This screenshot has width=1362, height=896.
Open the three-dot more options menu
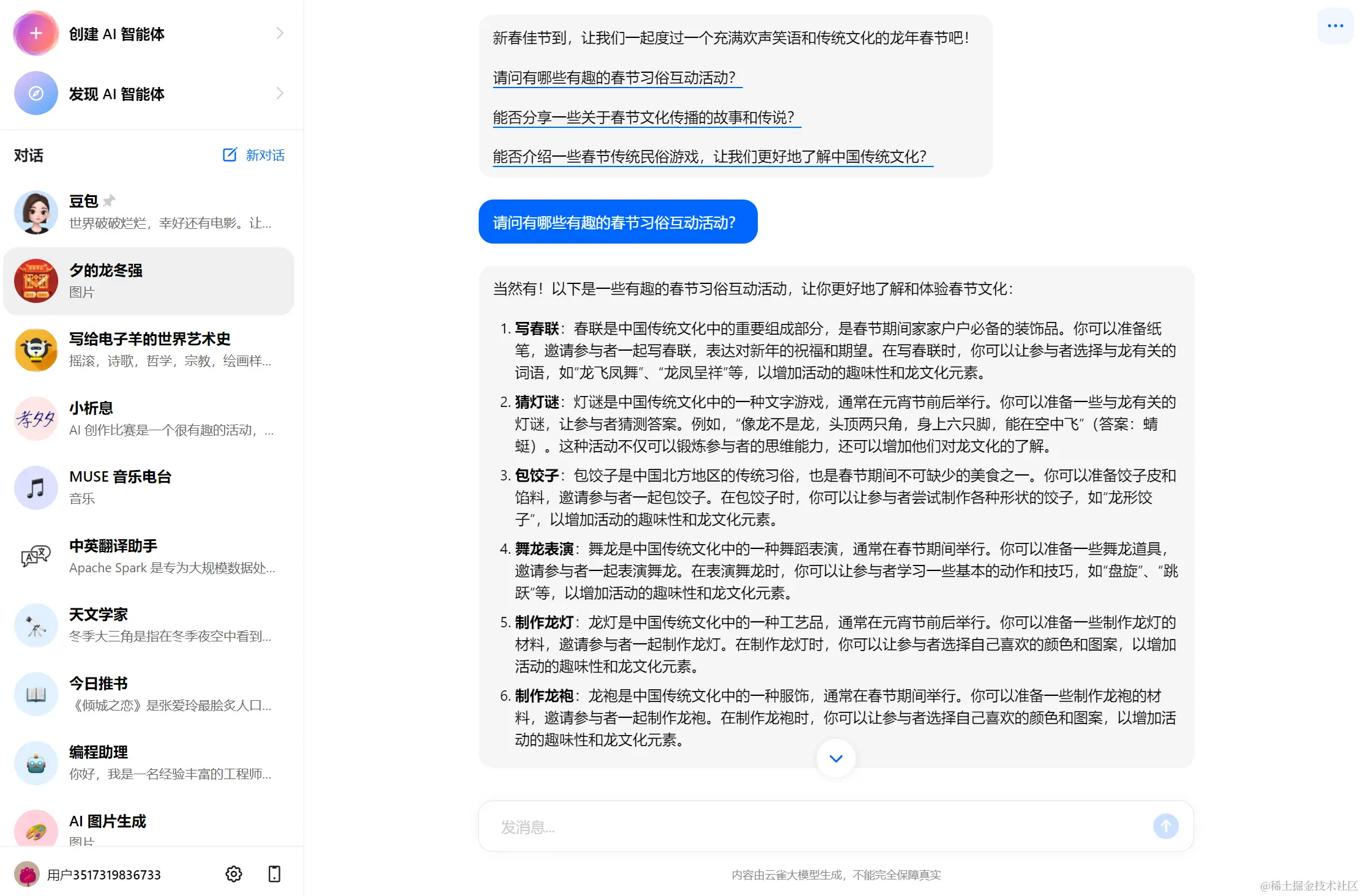(1335, 26)
